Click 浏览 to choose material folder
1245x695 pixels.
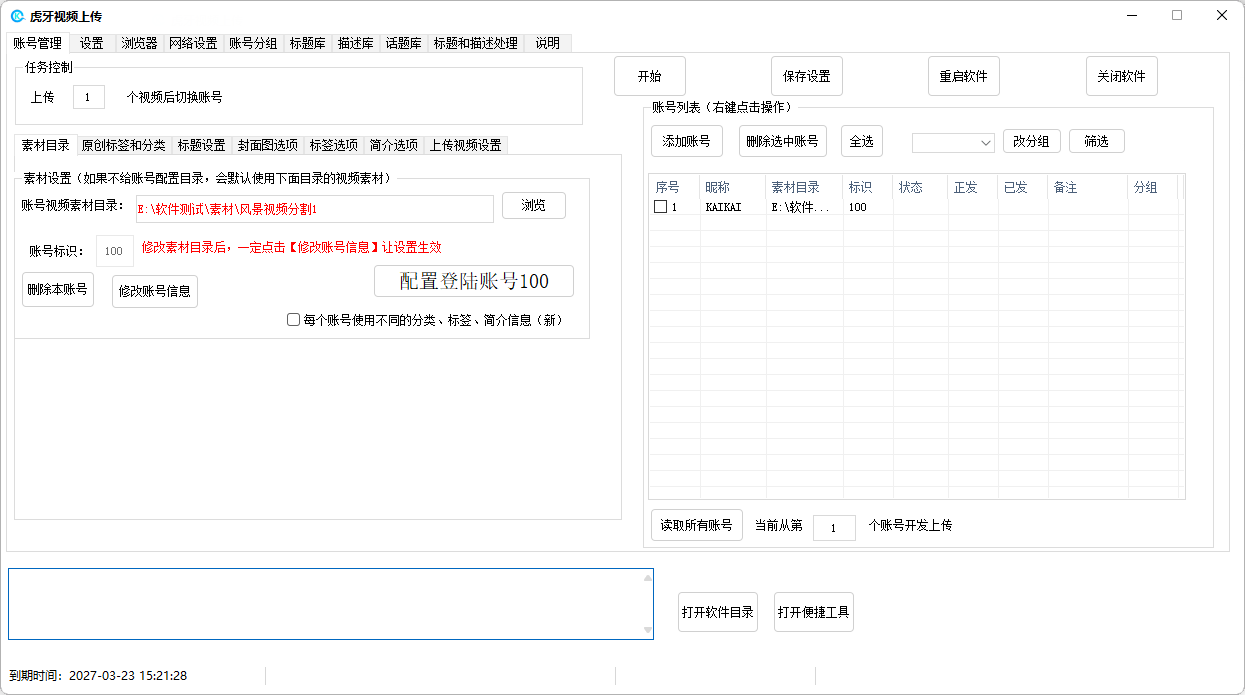tap(533, 206)
